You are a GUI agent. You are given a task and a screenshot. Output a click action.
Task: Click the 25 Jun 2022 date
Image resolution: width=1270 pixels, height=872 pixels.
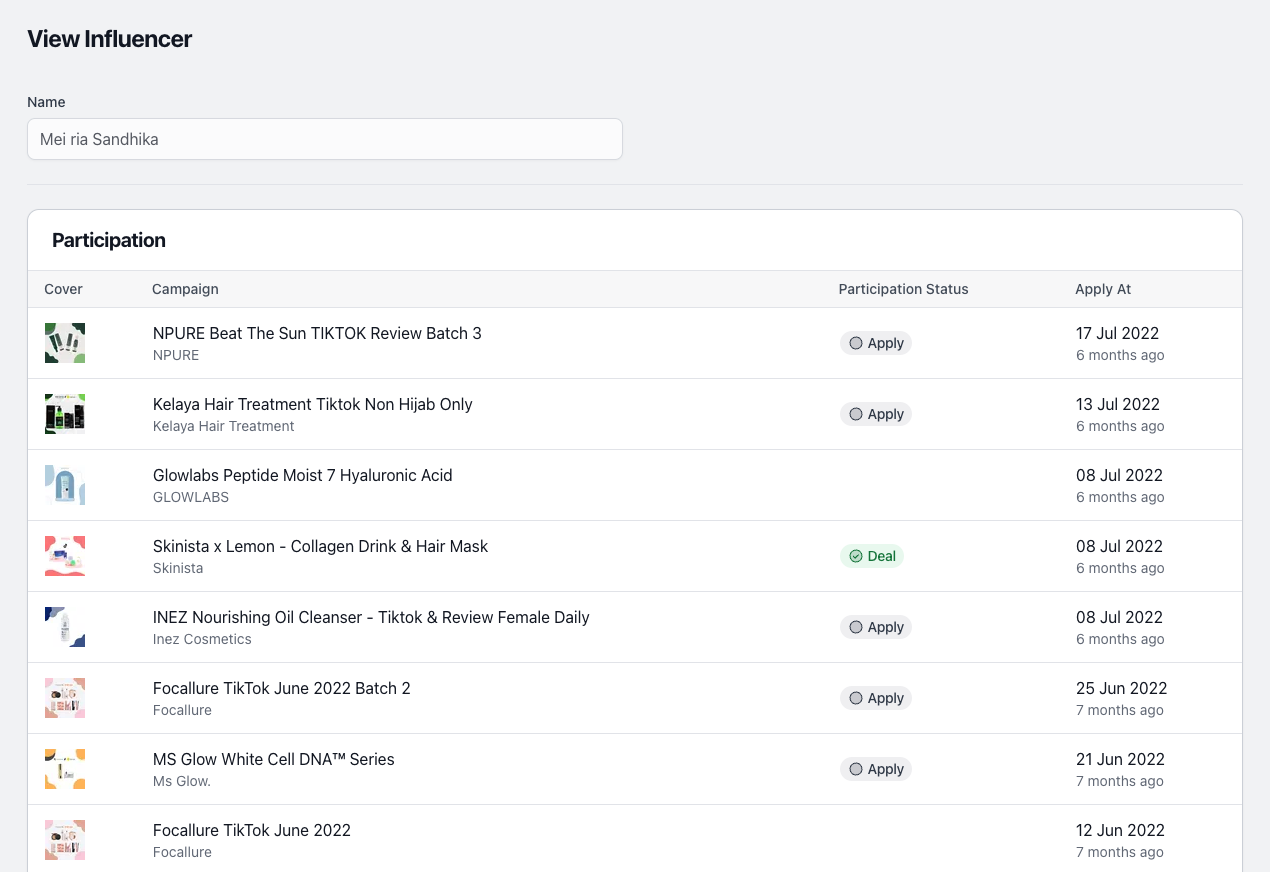click(x=1122, y=688)
